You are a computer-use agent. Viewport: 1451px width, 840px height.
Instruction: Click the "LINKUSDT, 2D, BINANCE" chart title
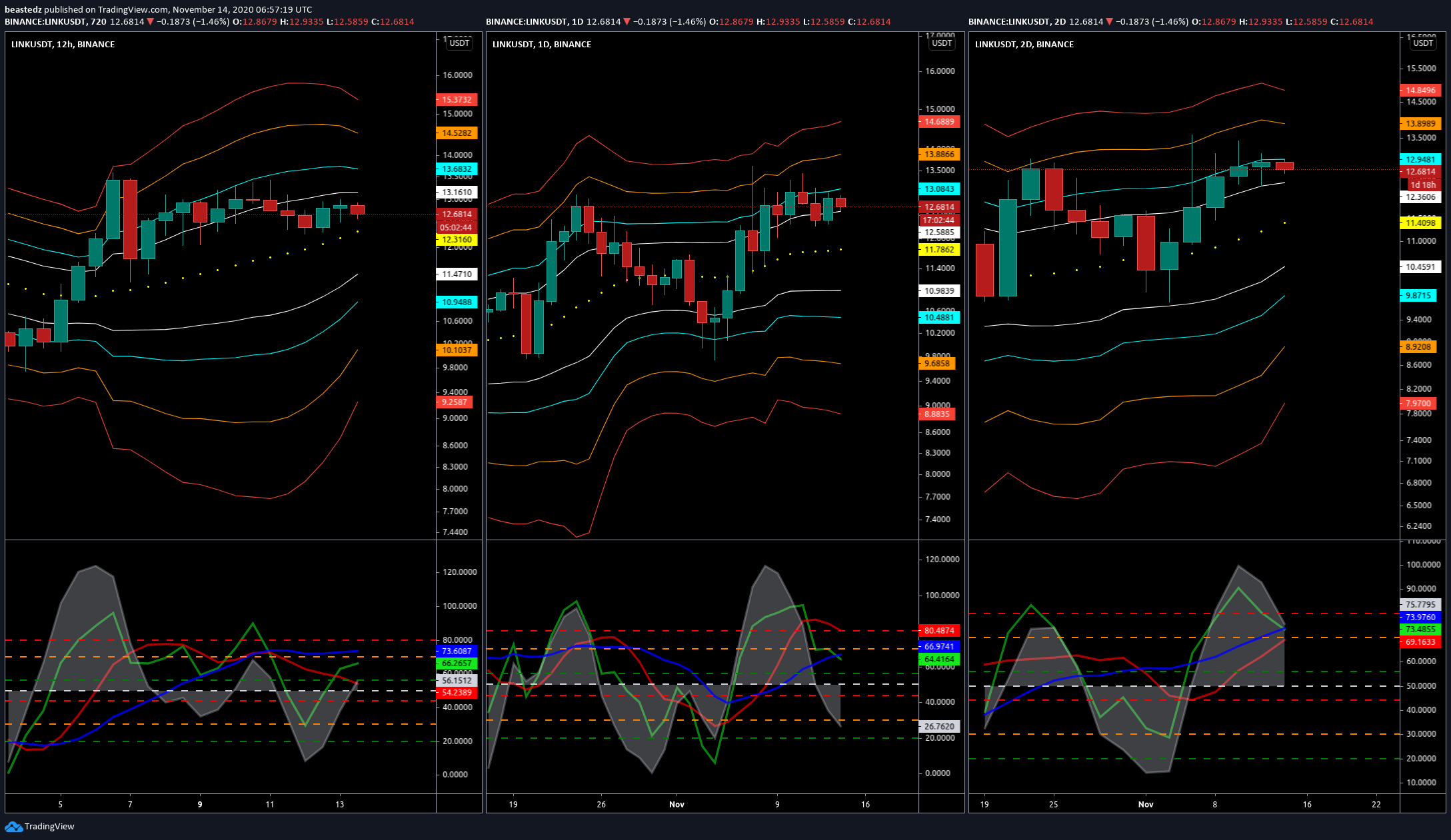coord(1024,45)
